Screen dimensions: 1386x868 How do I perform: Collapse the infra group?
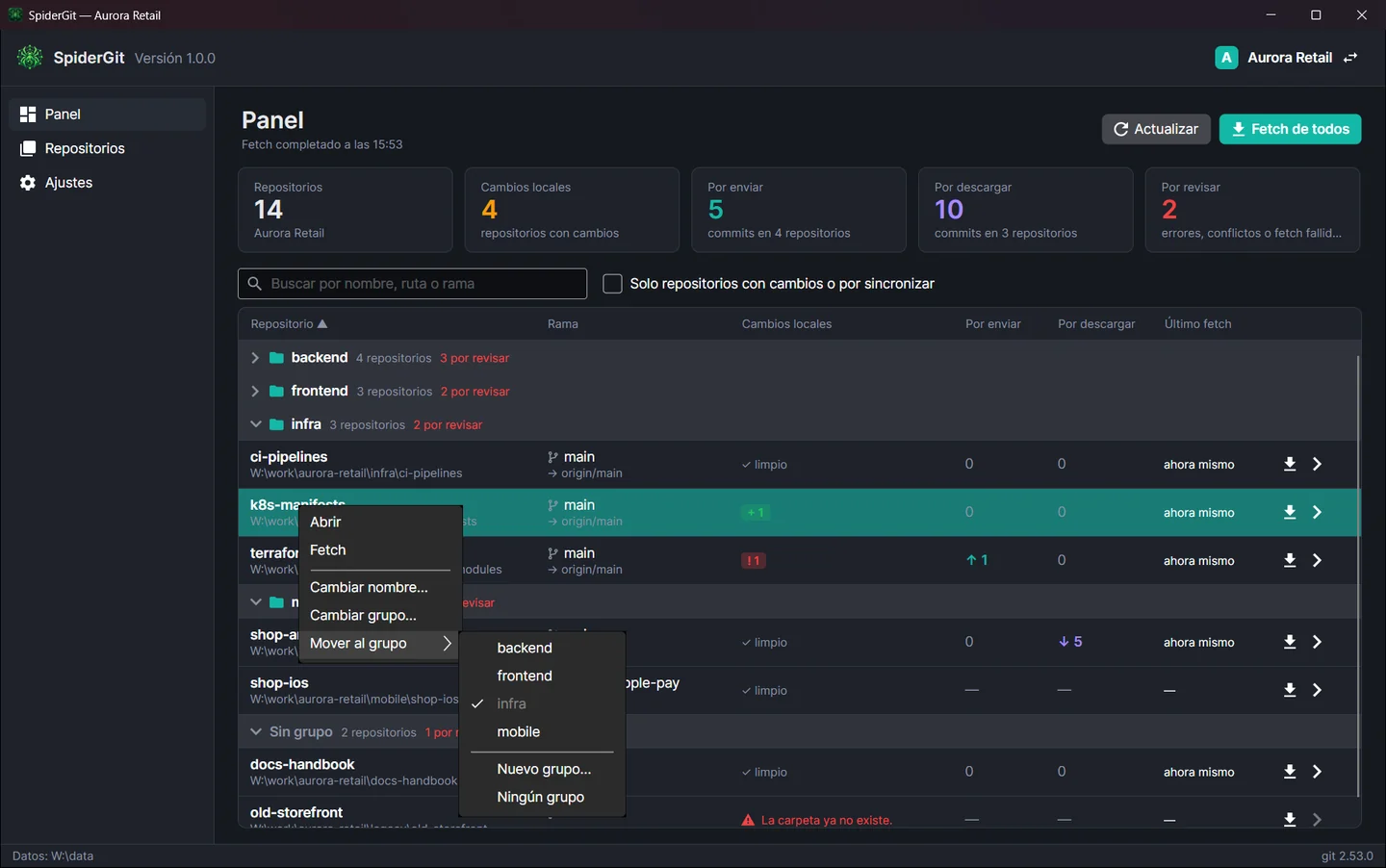point(255,424)
